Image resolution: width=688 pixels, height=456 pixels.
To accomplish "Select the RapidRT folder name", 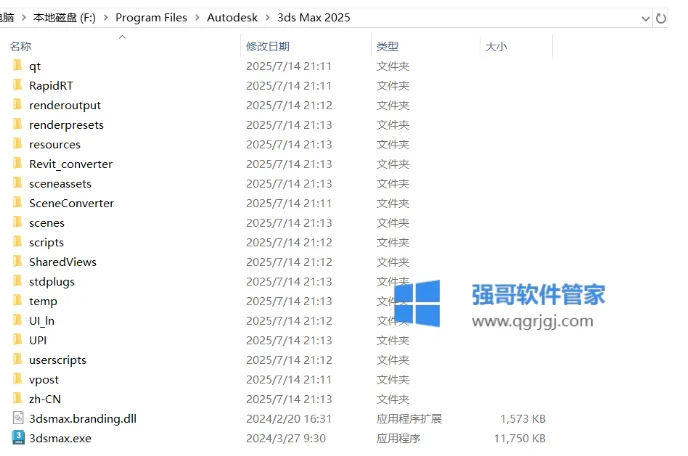I will click(x=51, y=86).
